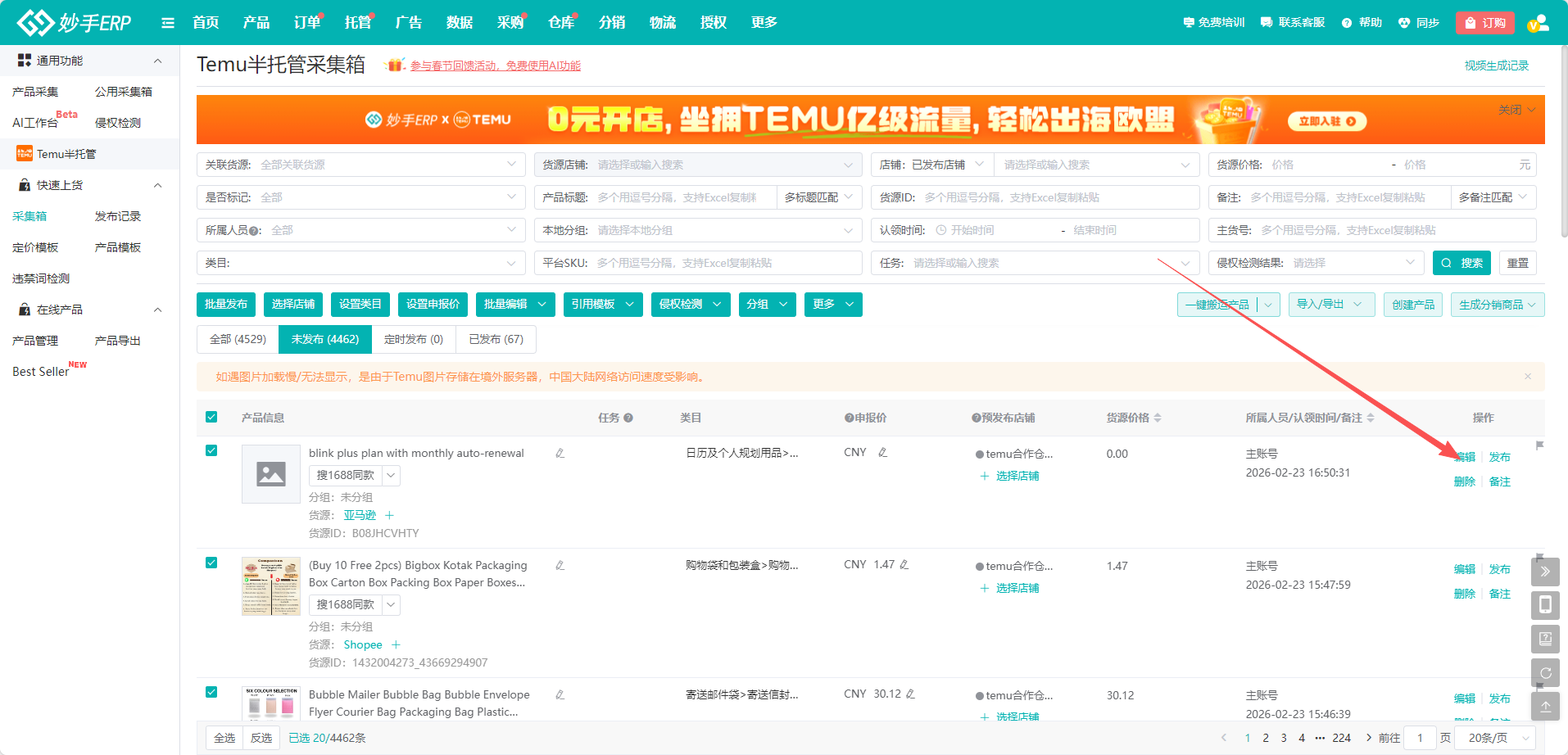Click the hamburger menu collapse icon
Image resolution: width=1568 pixels, height=755 pixels.
168,23
